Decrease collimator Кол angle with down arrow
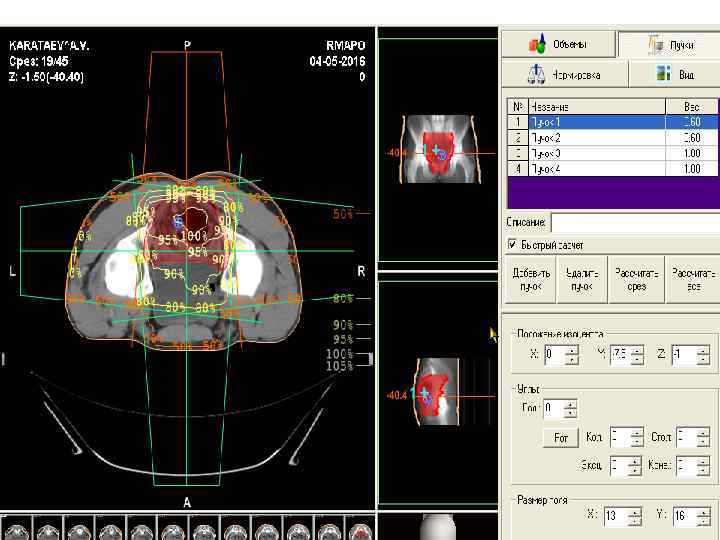The image size is (720, 540). click(x=636, y=442)
